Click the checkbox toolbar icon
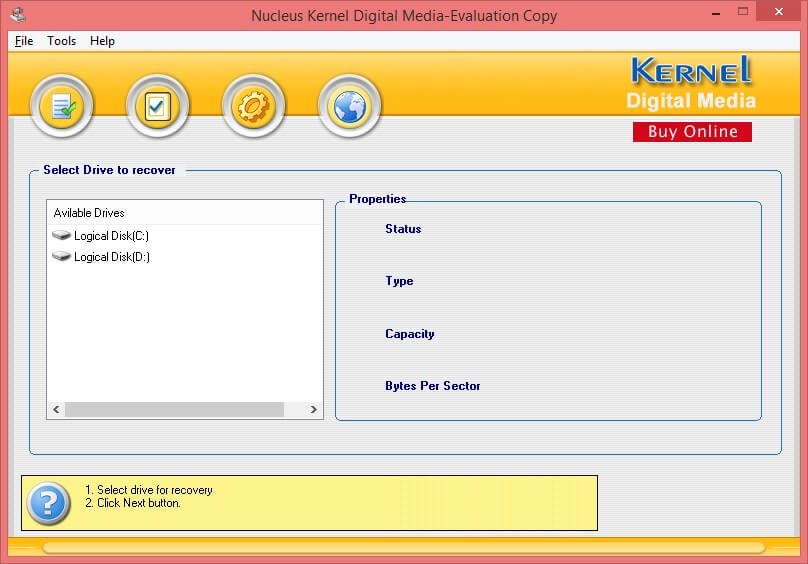 [158, 106]
